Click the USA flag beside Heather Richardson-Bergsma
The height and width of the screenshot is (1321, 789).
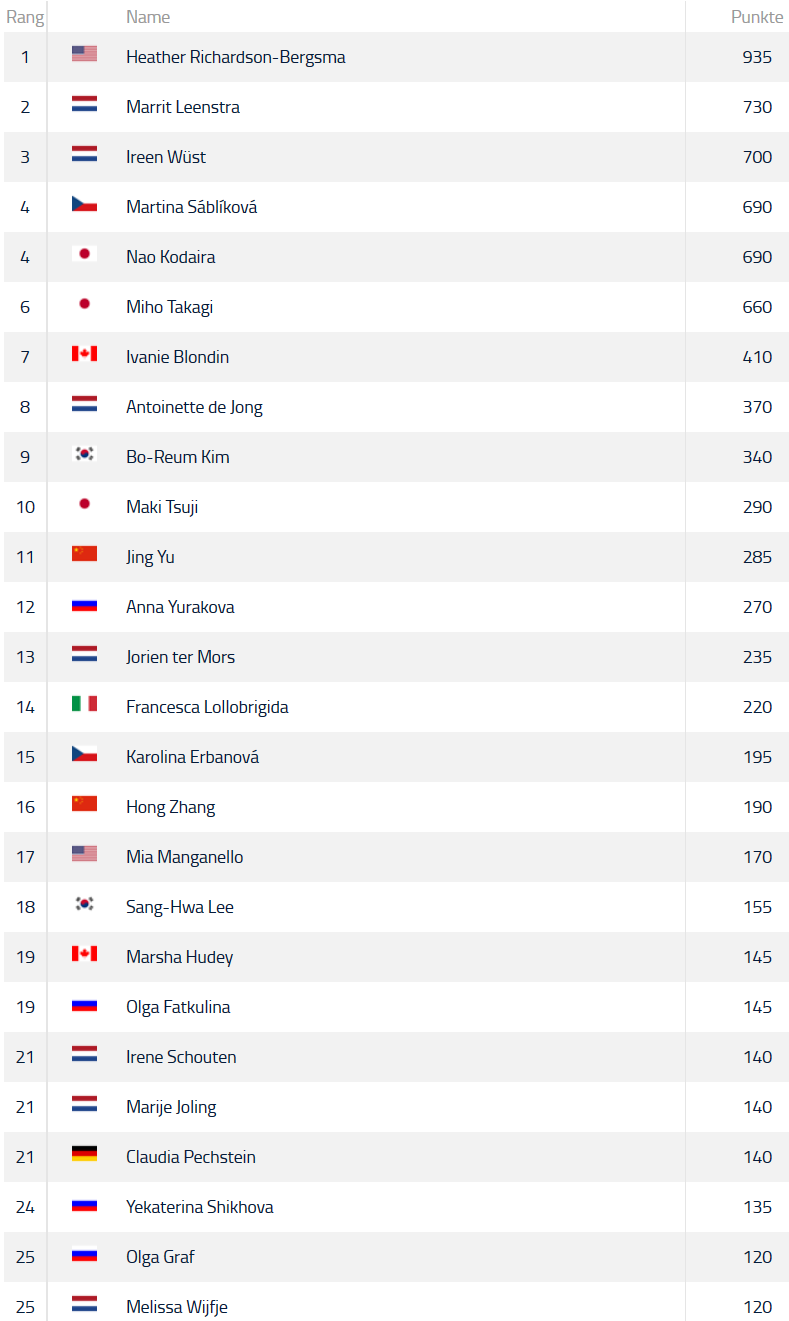84,54
